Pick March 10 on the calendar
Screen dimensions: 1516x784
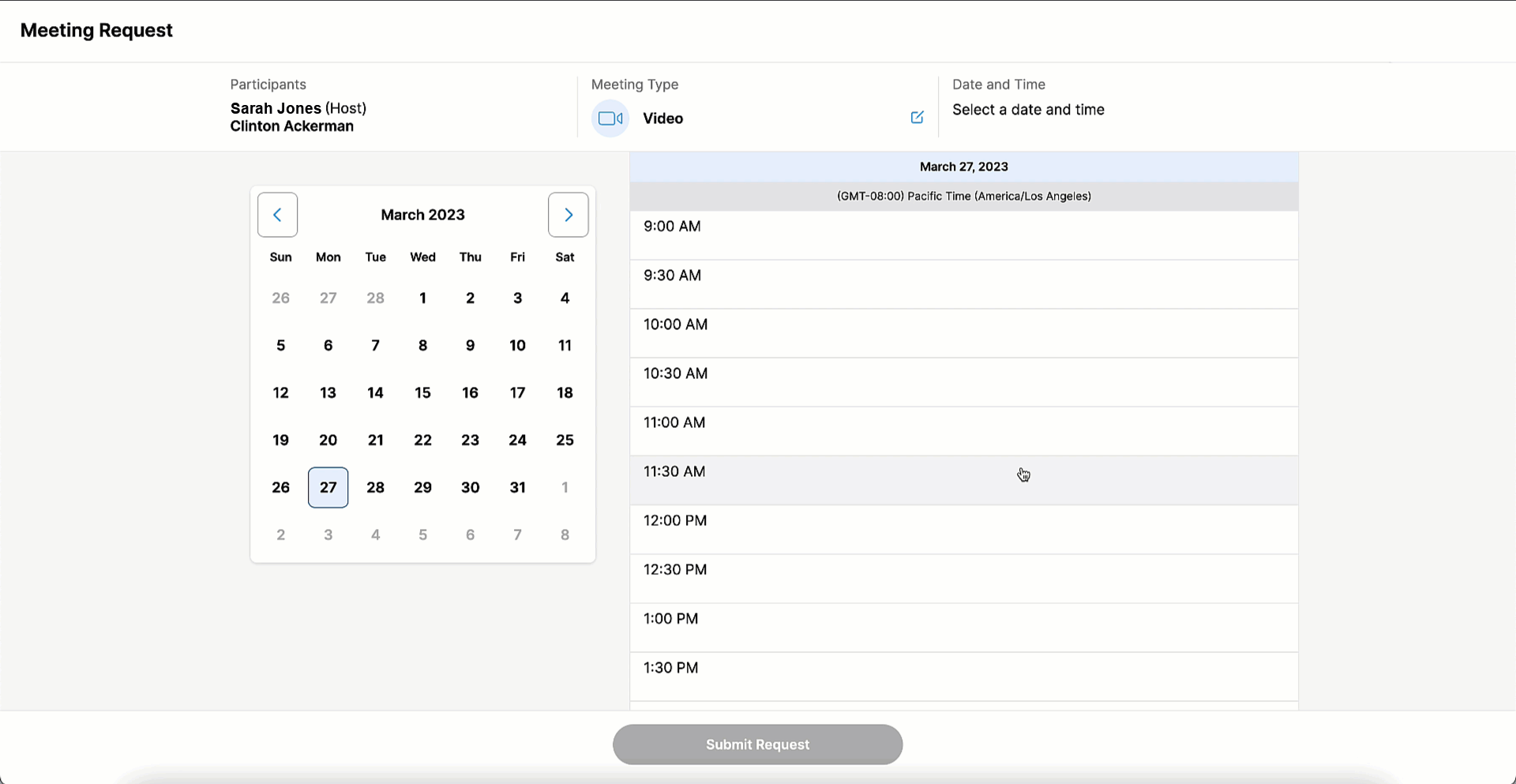(x=517, y=345)
